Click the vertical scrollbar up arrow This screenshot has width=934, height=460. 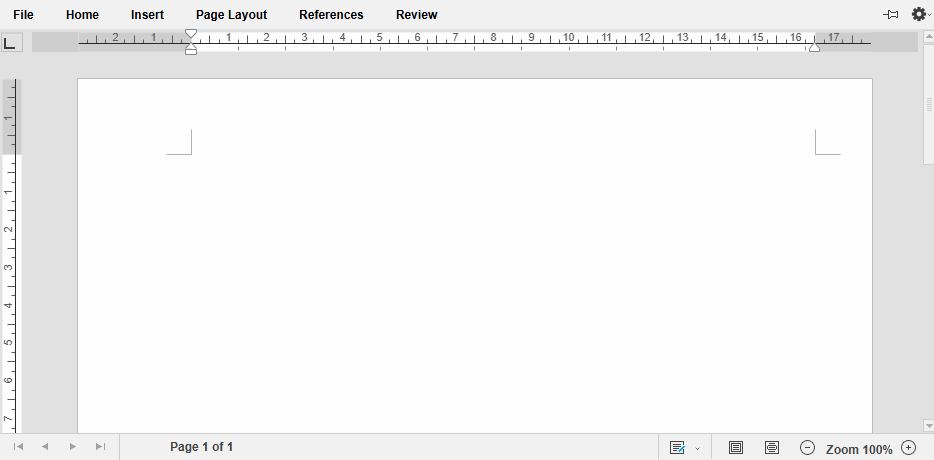click(928, 36)
